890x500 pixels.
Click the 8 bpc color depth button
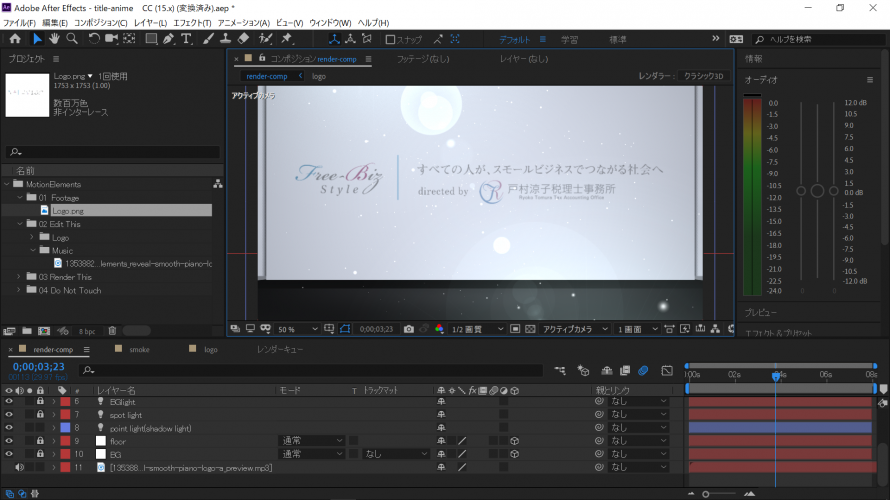87,331
